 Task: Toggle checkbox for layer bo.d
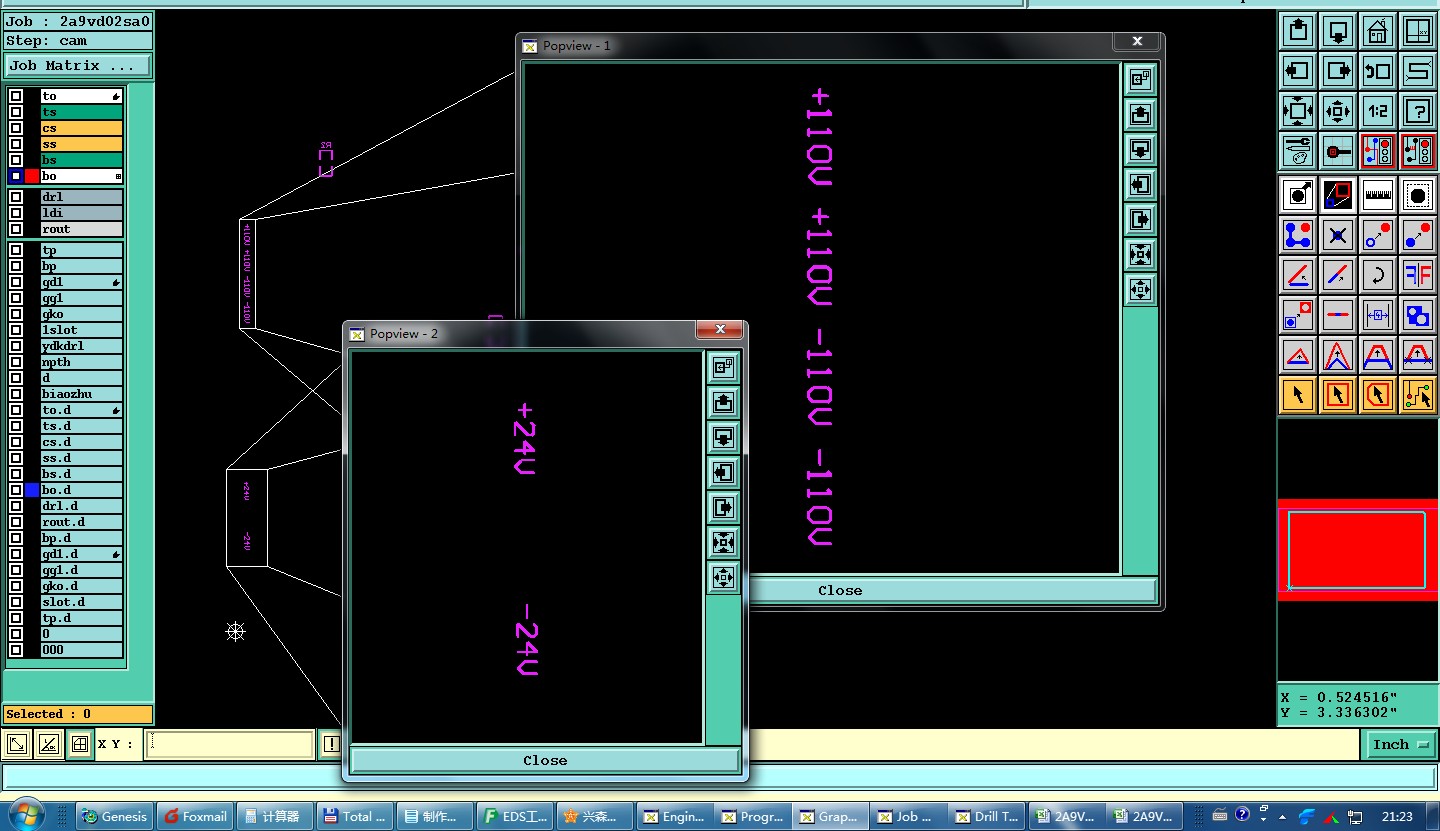click(x=16, y=490)
